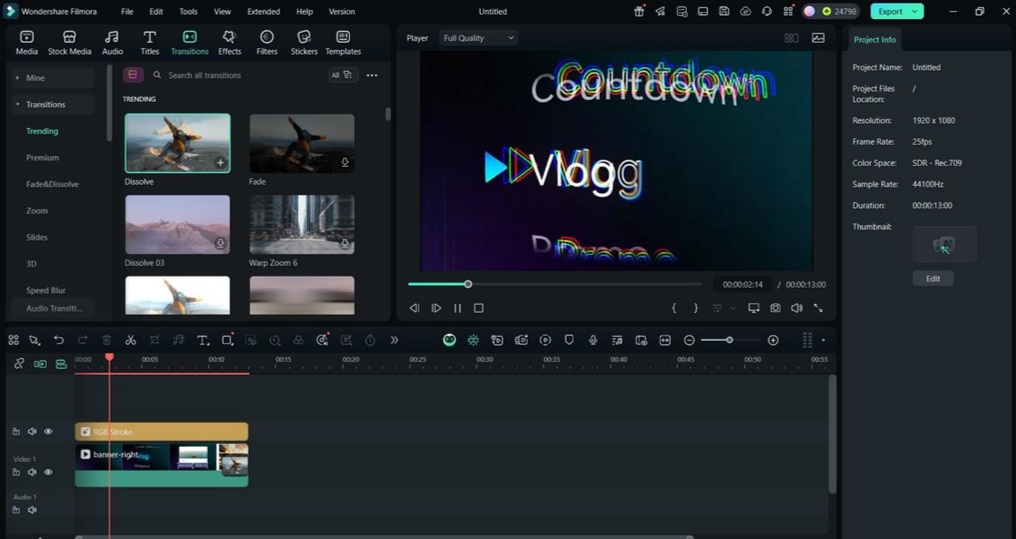Click the undo arrow in timeline toolbar

[59, 340]
